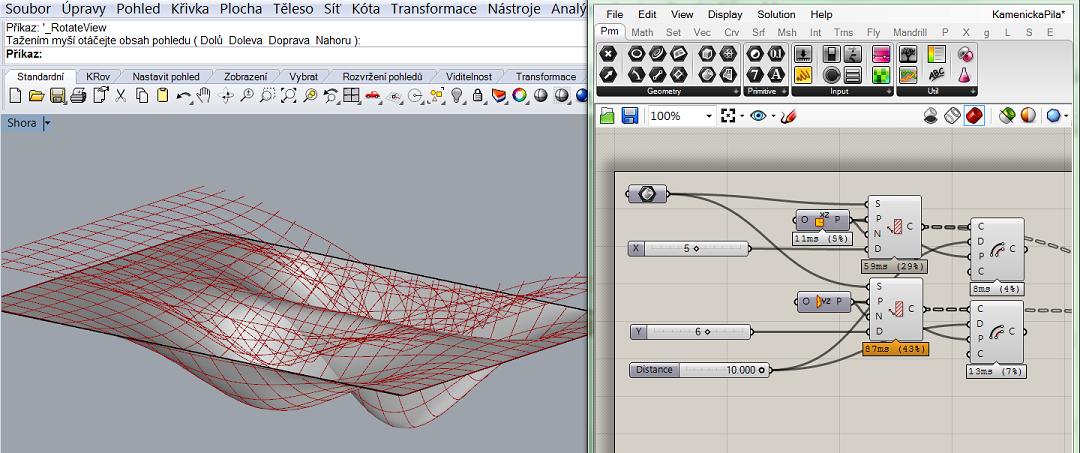Open the Solution menu in Grasshopper
Image resolution: width=1080 pixels, height=453 pixels.
776,15
